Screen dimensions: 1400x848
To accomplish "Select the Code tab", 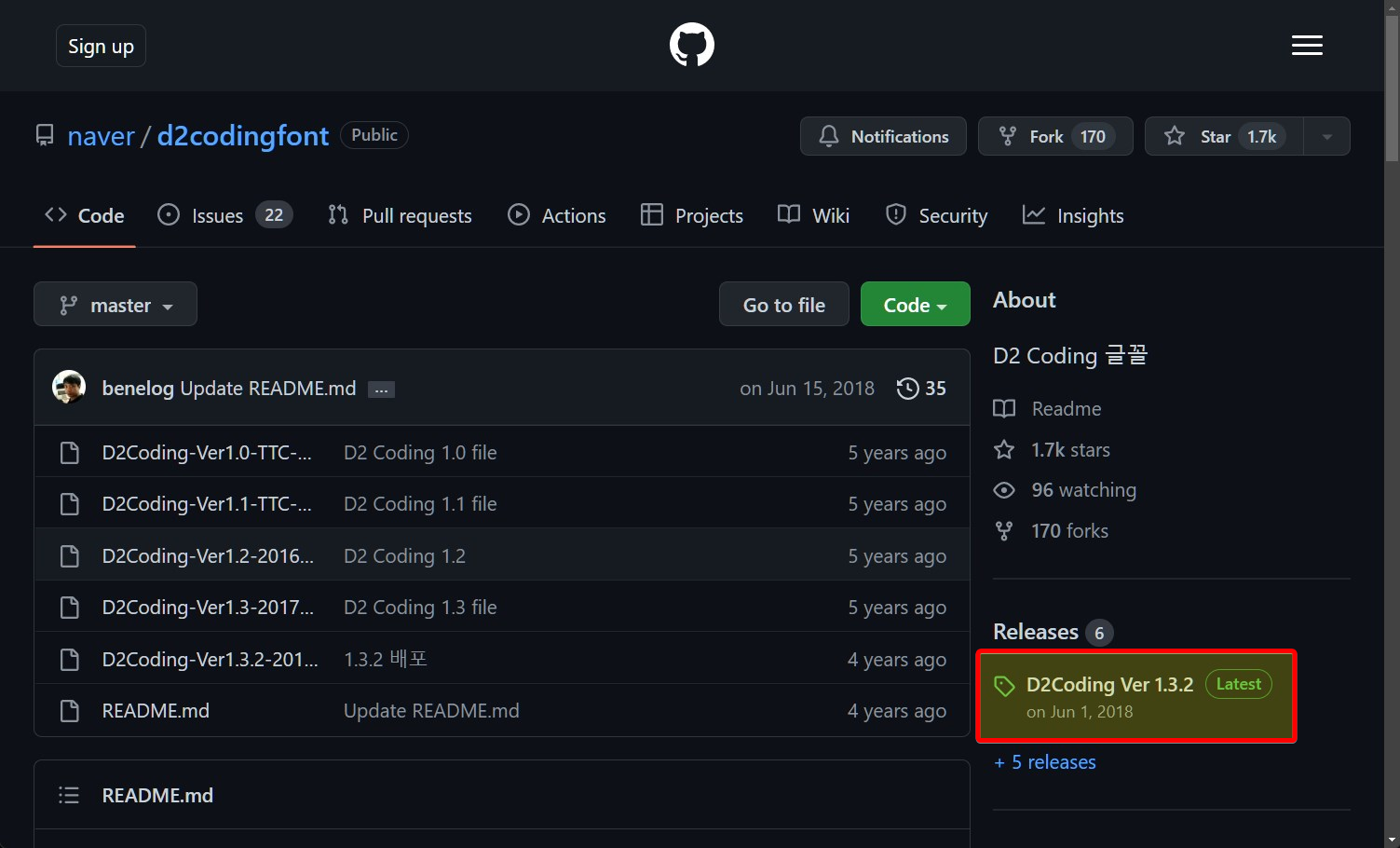I will coord(85,215).
